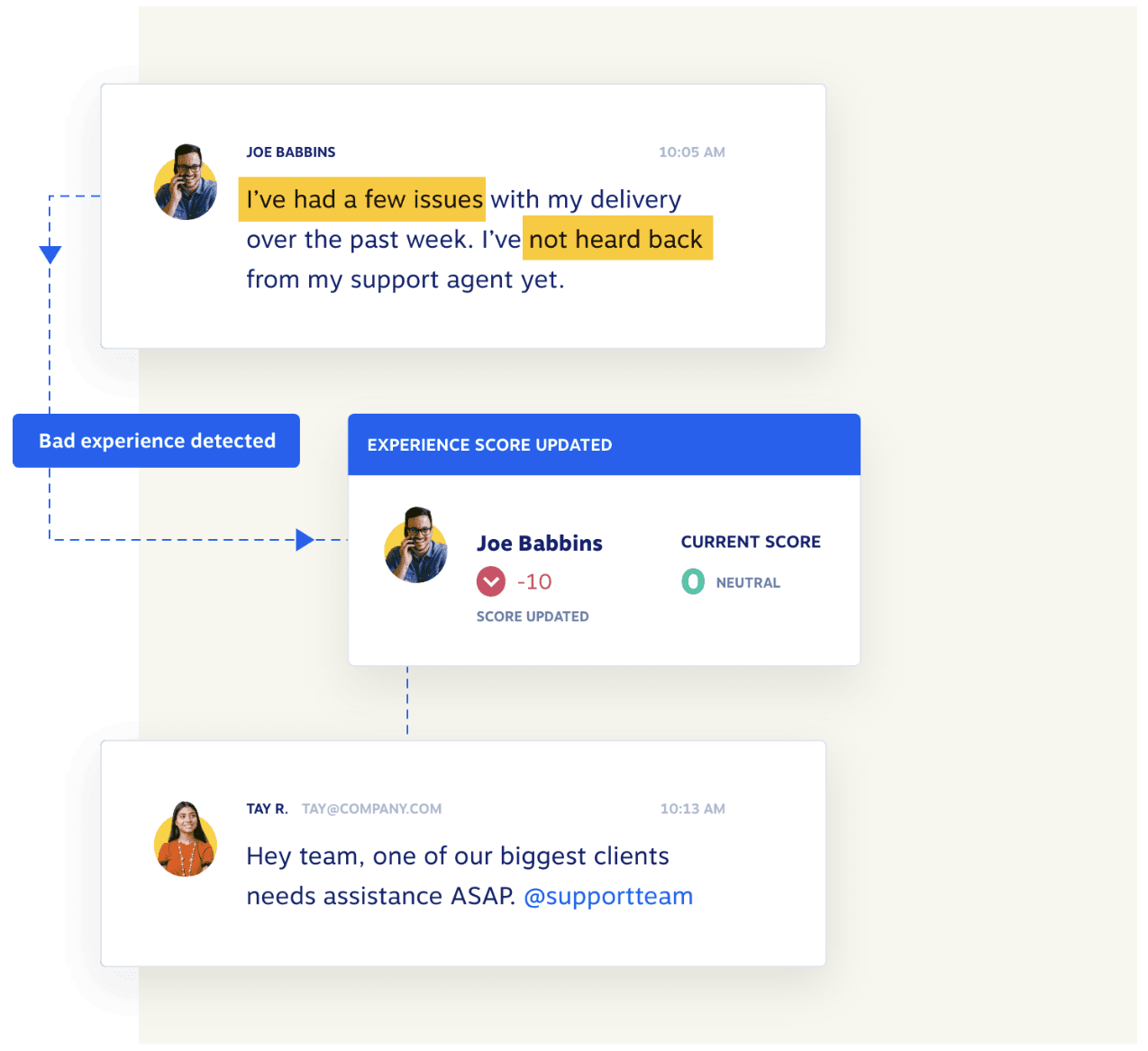
Task: Select the TAY R. name label
Action: click(265, 809)
